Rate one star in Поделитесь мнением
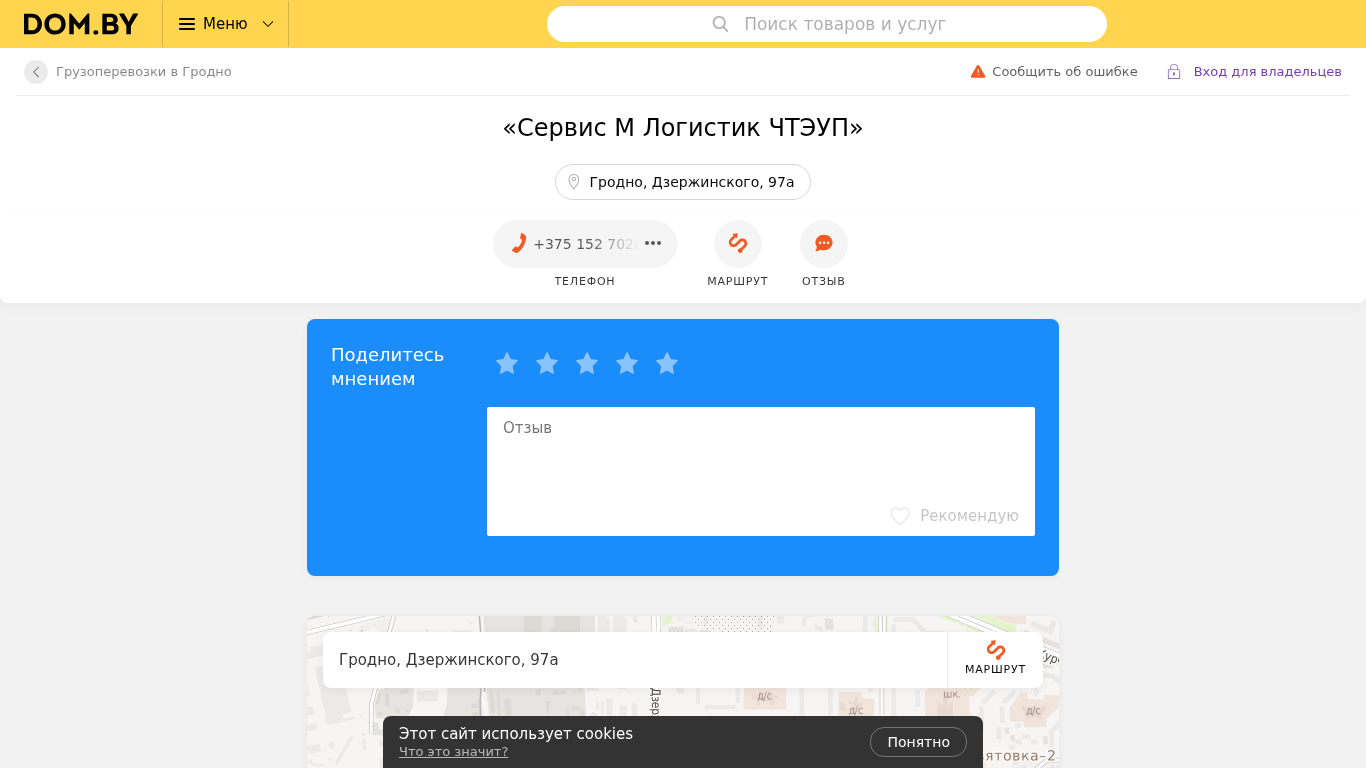The height and width of the screenshot is (768, 1366). pyautogui.click(x=507, y=363)
